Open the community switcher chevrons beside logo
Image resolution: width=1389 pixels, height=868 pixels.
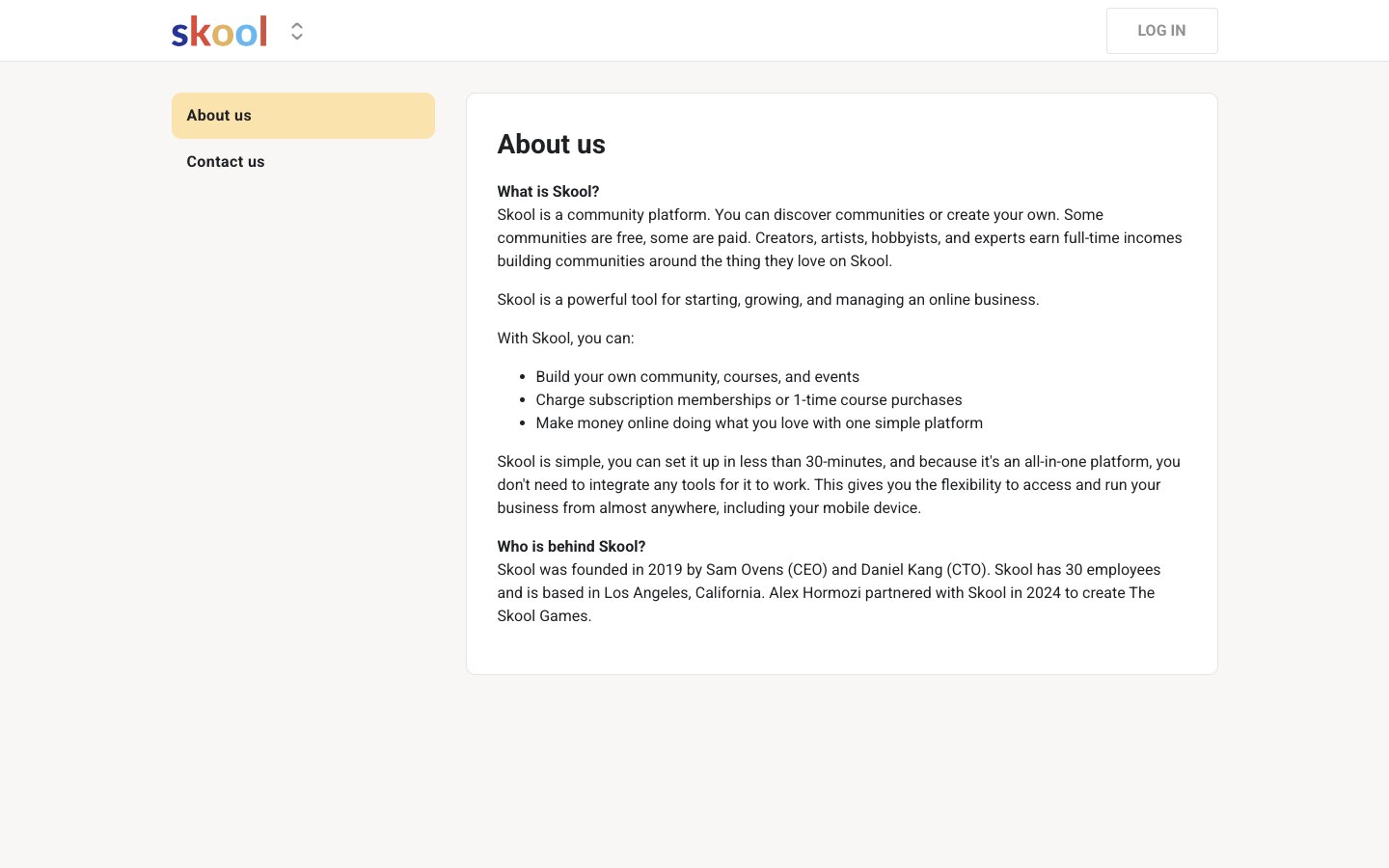point(297,32)
